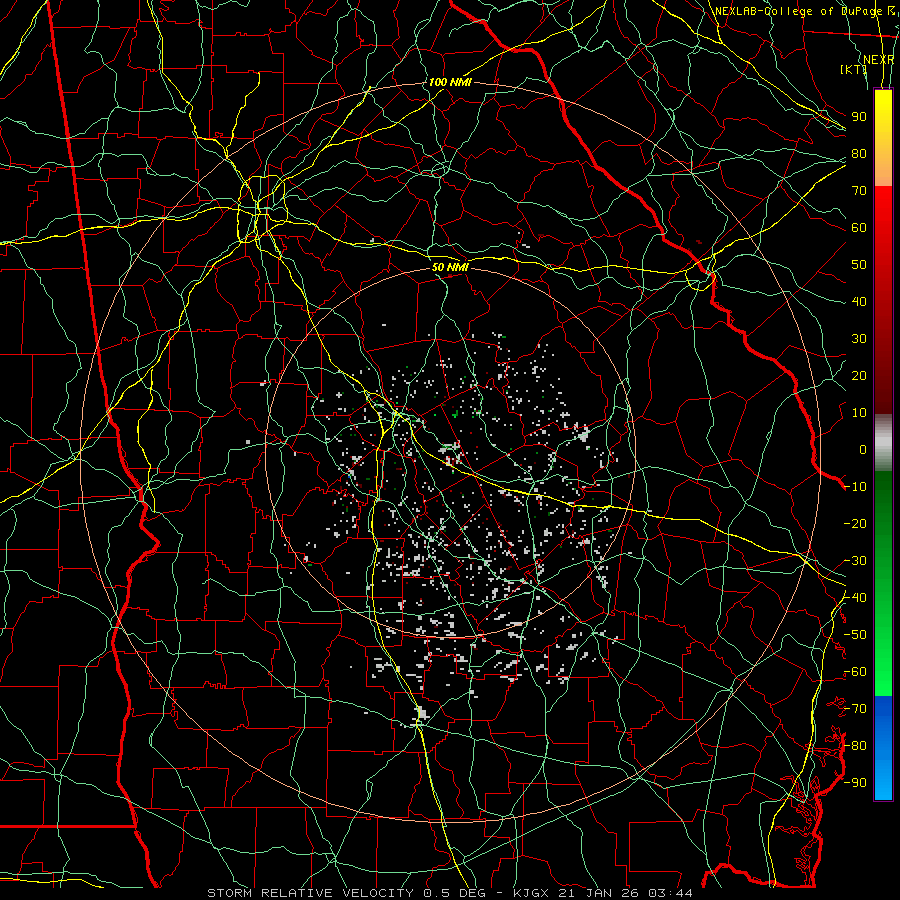The width and height of the screenshot is (900, 900).
Task: Click the -30 value on velocity scale
Action: pyautogui.click(x=855, y=561)
